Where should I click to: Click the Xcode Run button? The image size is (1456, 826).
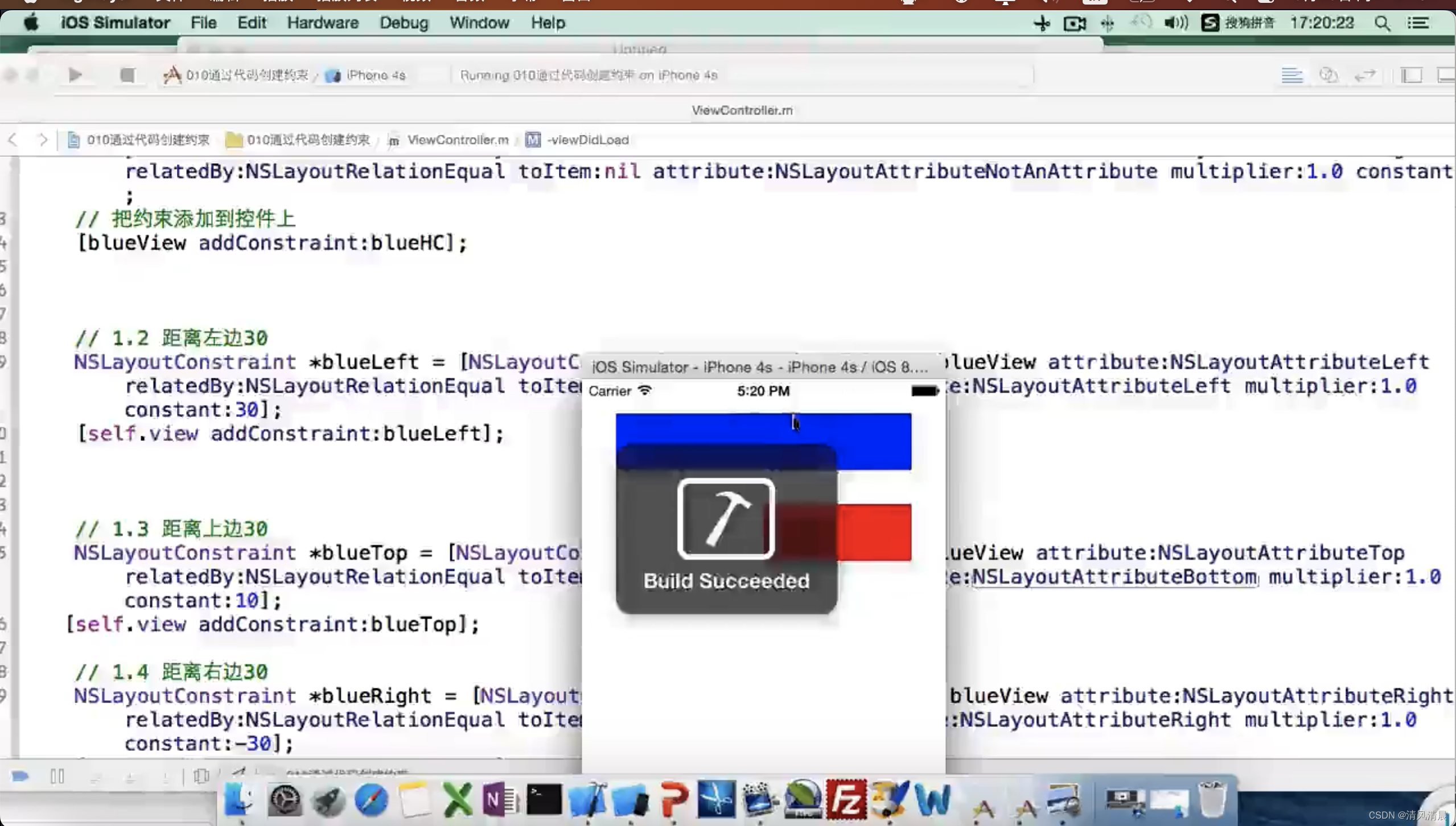pyautogui.click(x=75, y=75)
